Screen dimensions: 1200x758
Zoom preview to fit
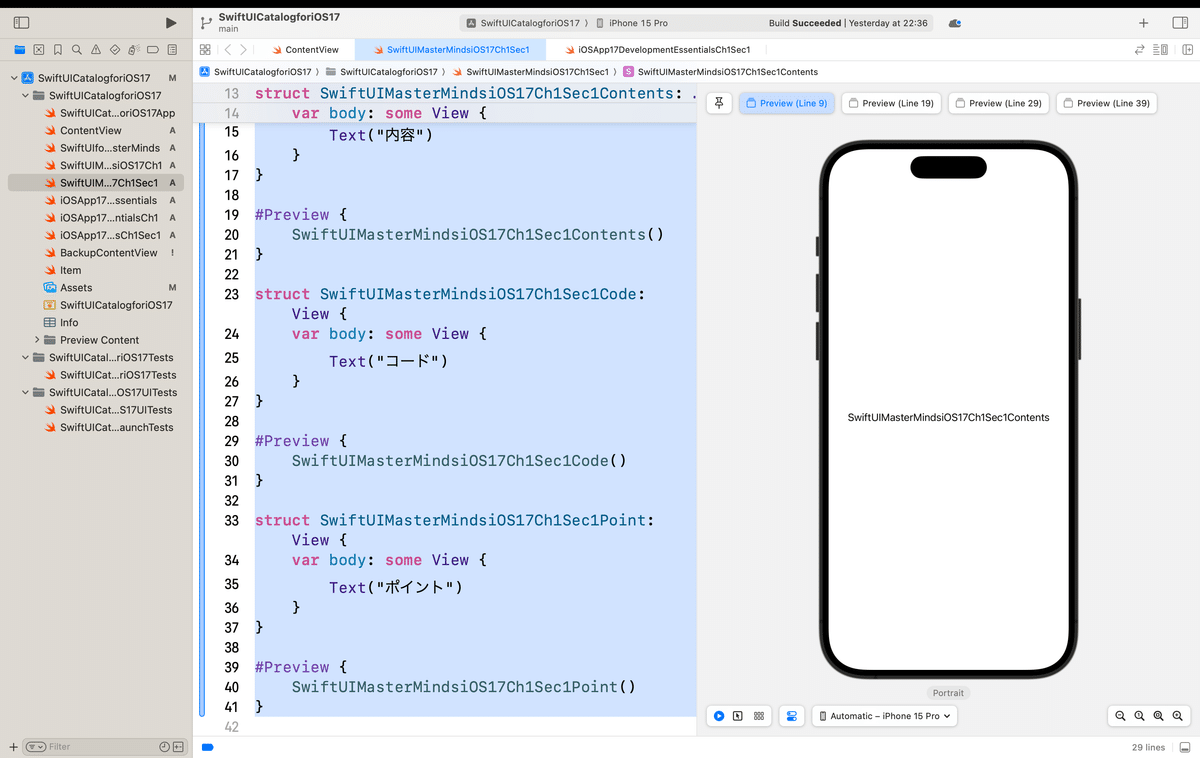tap(1158, 716)
